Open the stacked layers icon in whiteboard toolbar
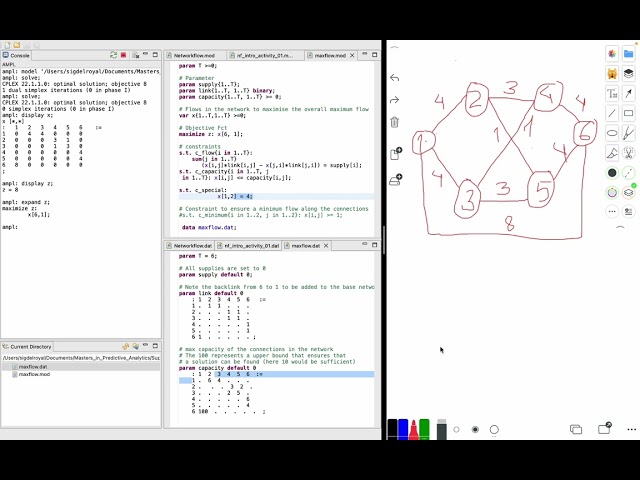This screenshot has height=480, width=640. [x=629, y=74]
